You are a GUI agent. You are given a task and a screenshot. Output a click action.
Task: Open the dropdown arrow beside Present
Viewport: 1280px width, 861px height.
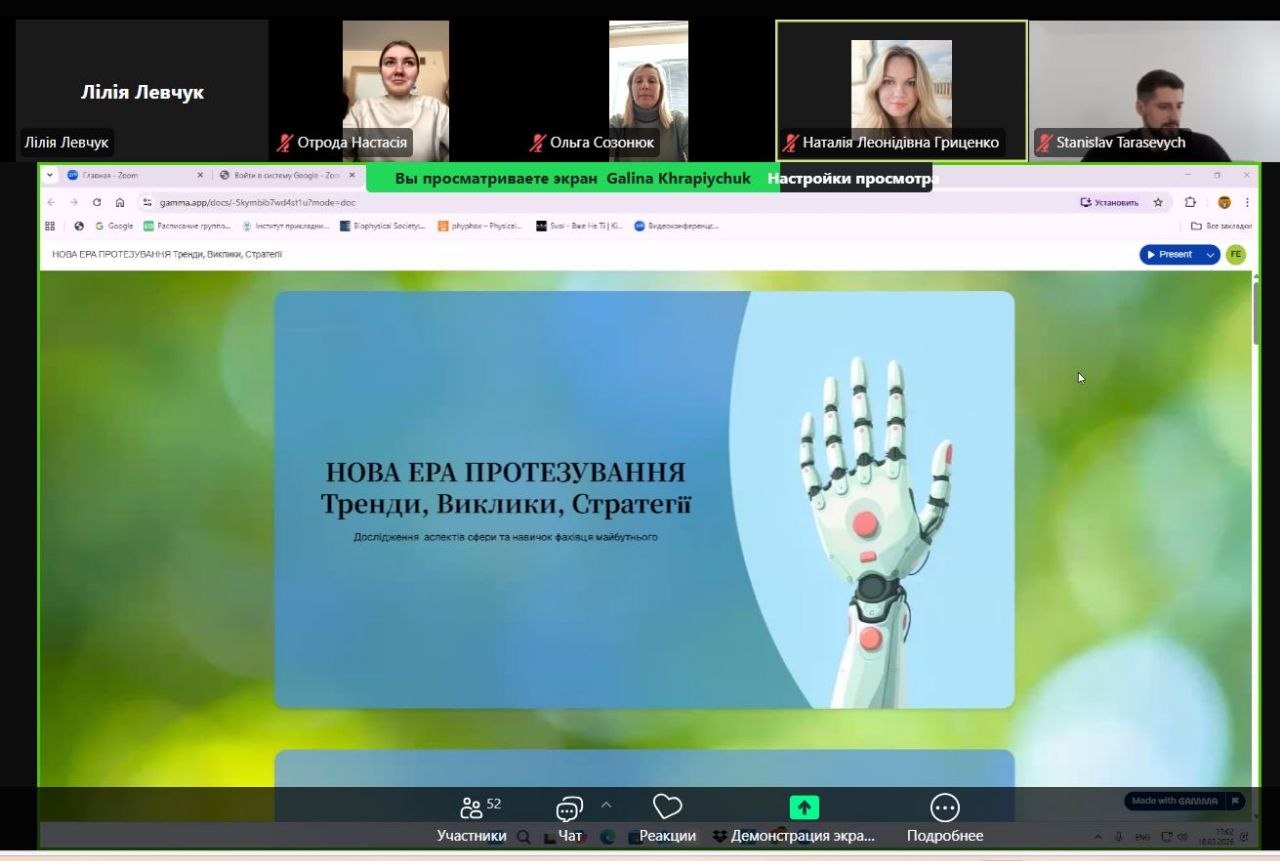click(x=1210, y=254)
